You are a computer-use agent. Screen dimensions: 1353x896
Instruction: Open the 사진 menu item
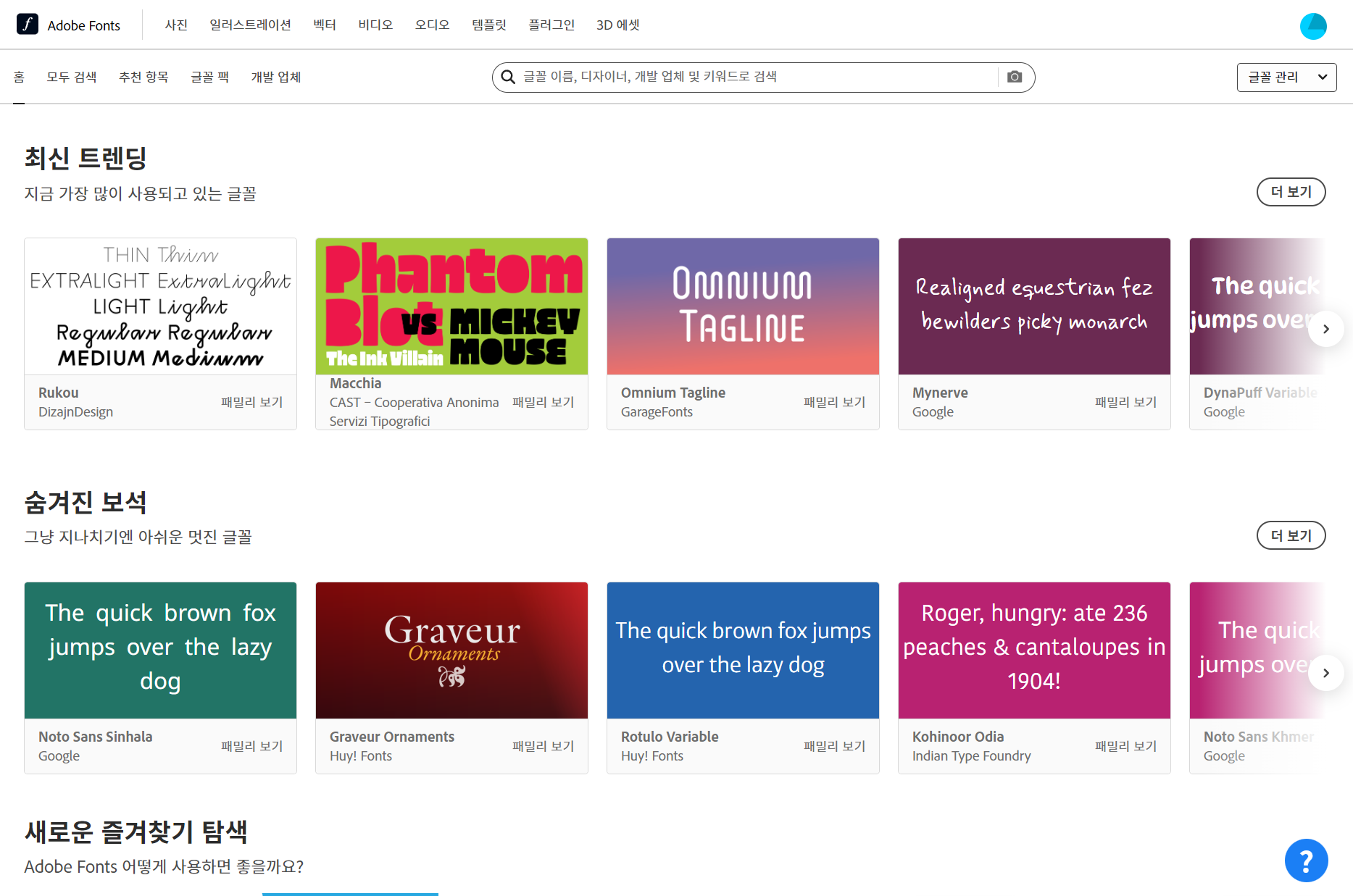tap(176, 25)
